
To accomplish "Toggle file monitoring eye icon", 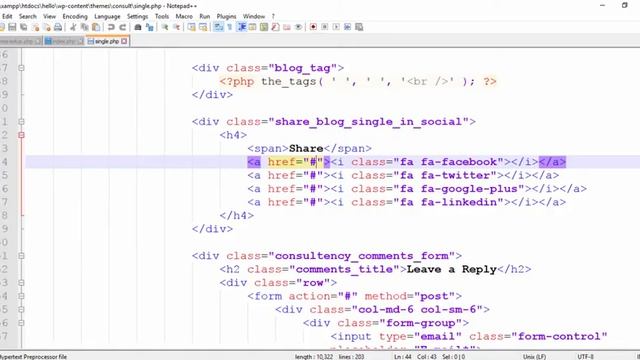I will [x=298, y=27].
